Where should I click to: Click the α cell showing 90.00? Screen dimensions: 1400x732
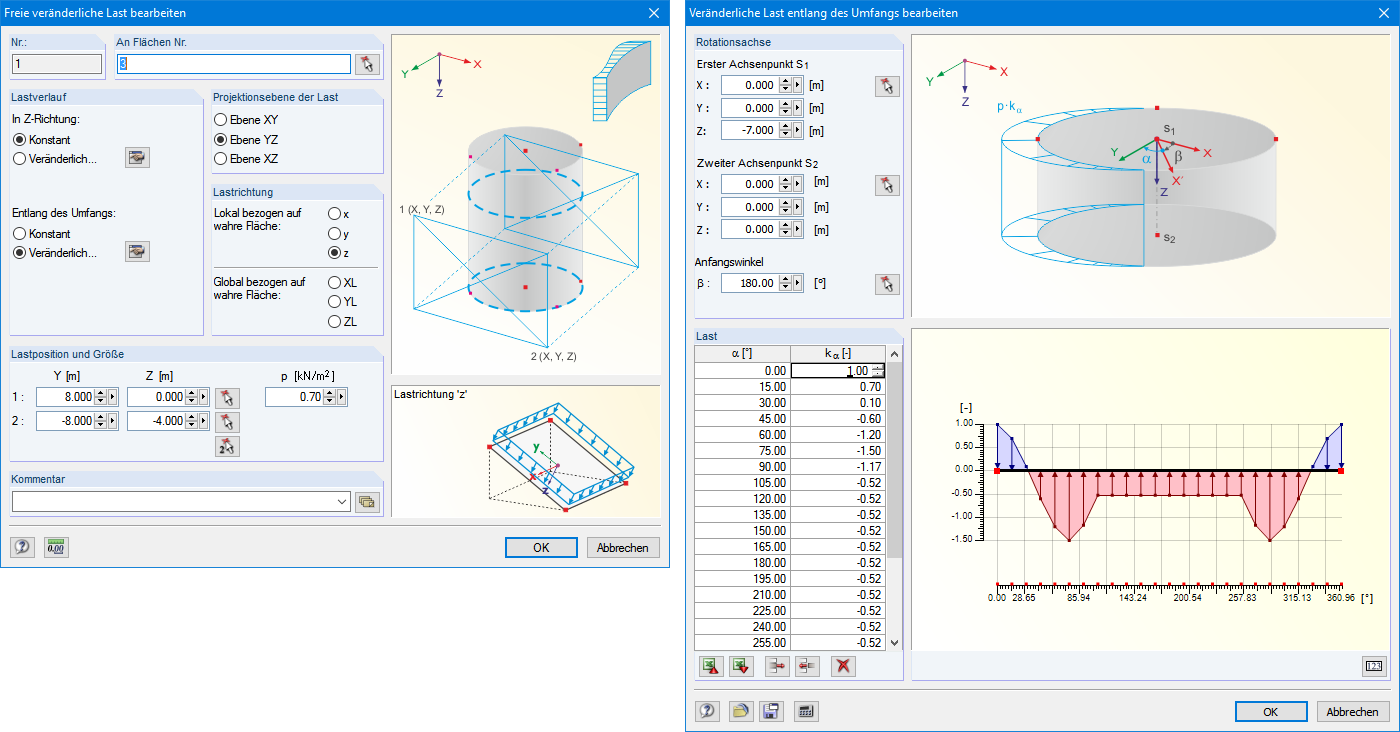point(742,466)
